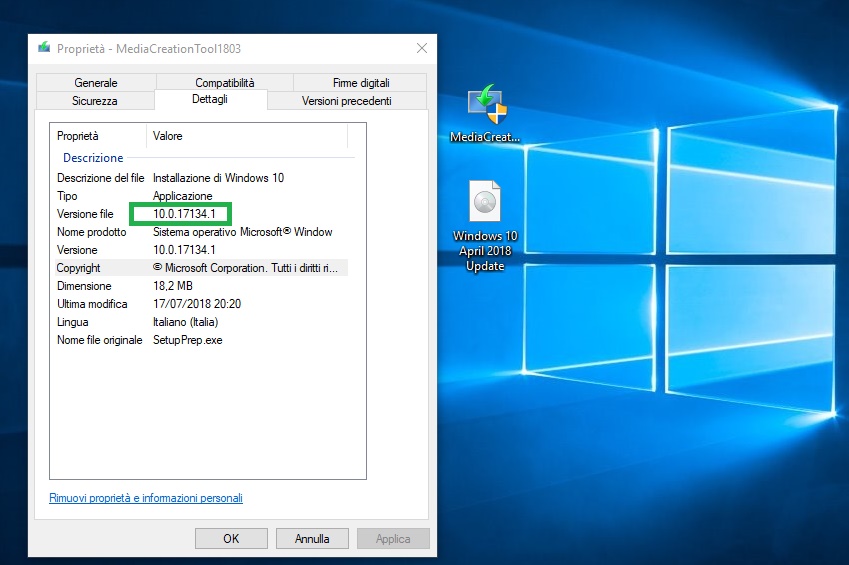Image resolution: width=849 pixels, height=565 pixels.
Task: Click the dialog title bar application icon
Action: coord(44,48)
